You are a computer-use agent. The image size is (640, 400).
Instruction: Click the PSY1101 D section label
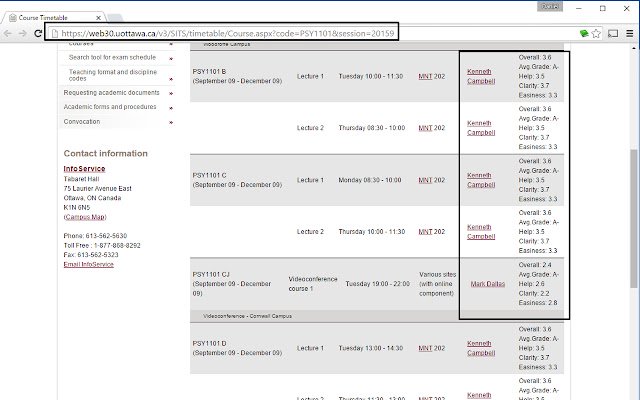point(209,343)
